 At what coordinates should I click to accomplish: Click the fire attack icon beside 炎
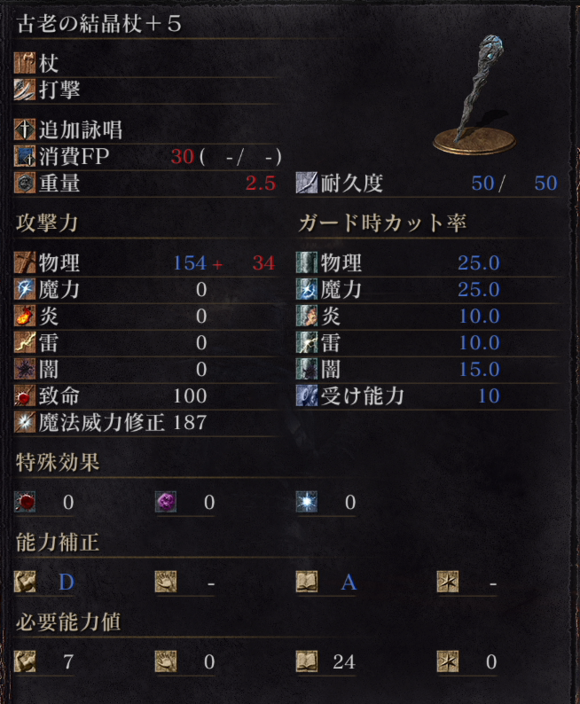tap(25, 316)
